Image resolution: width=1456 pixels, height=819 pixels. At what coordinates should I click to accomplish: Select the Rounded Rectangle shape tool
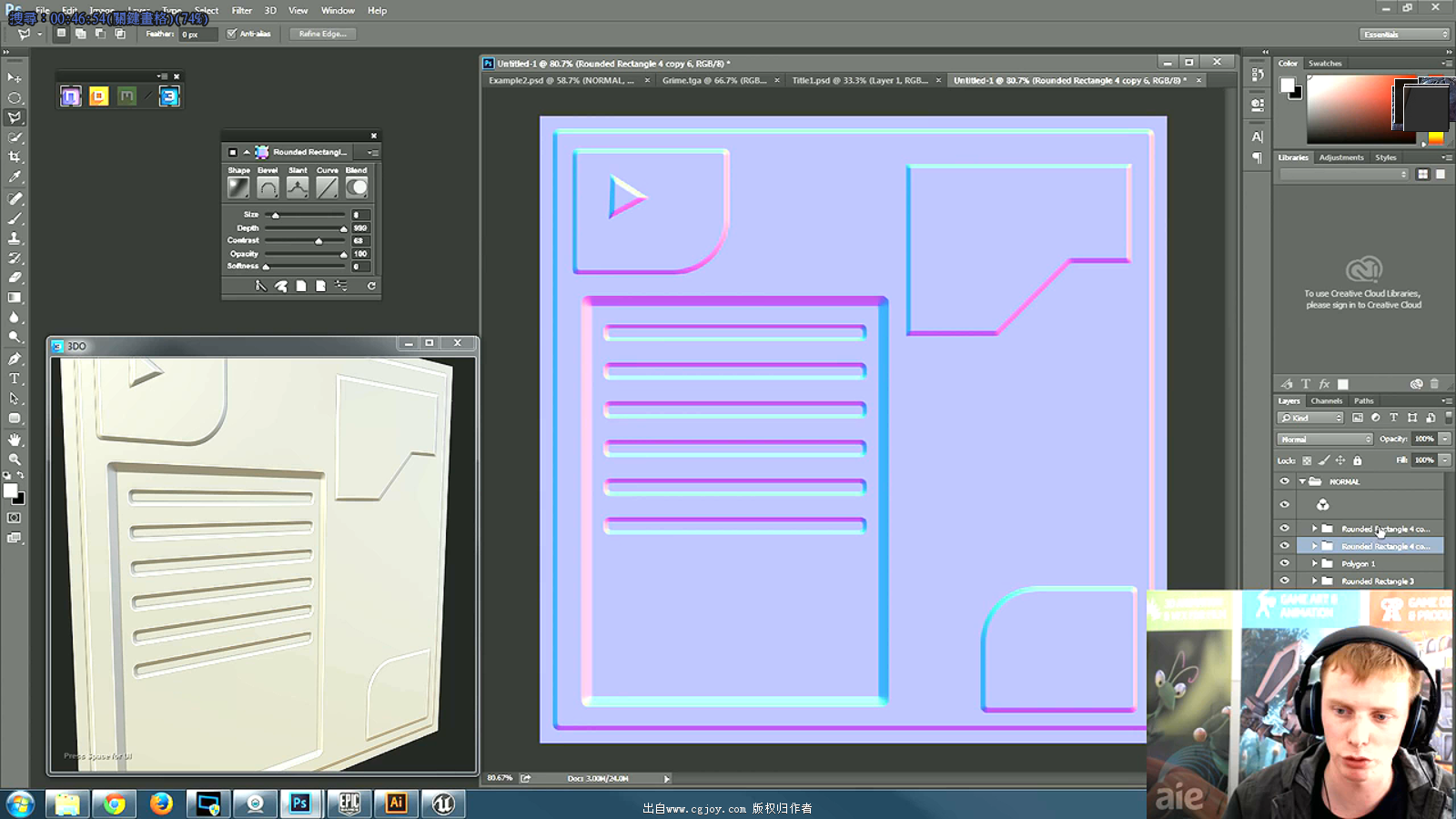pyautogui.click(x=15, y=419)
